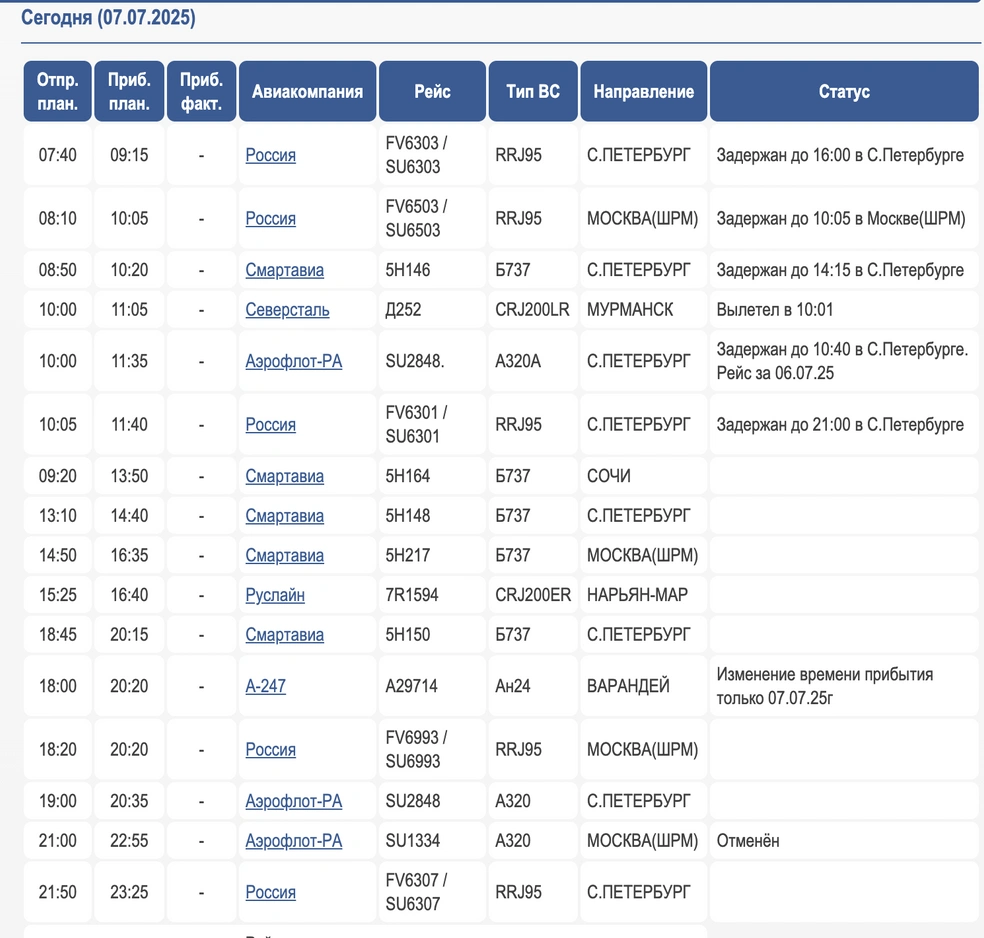This screenshot has height=938, width=984.
Task: Click the Статус column header
Action: point(844,91)
